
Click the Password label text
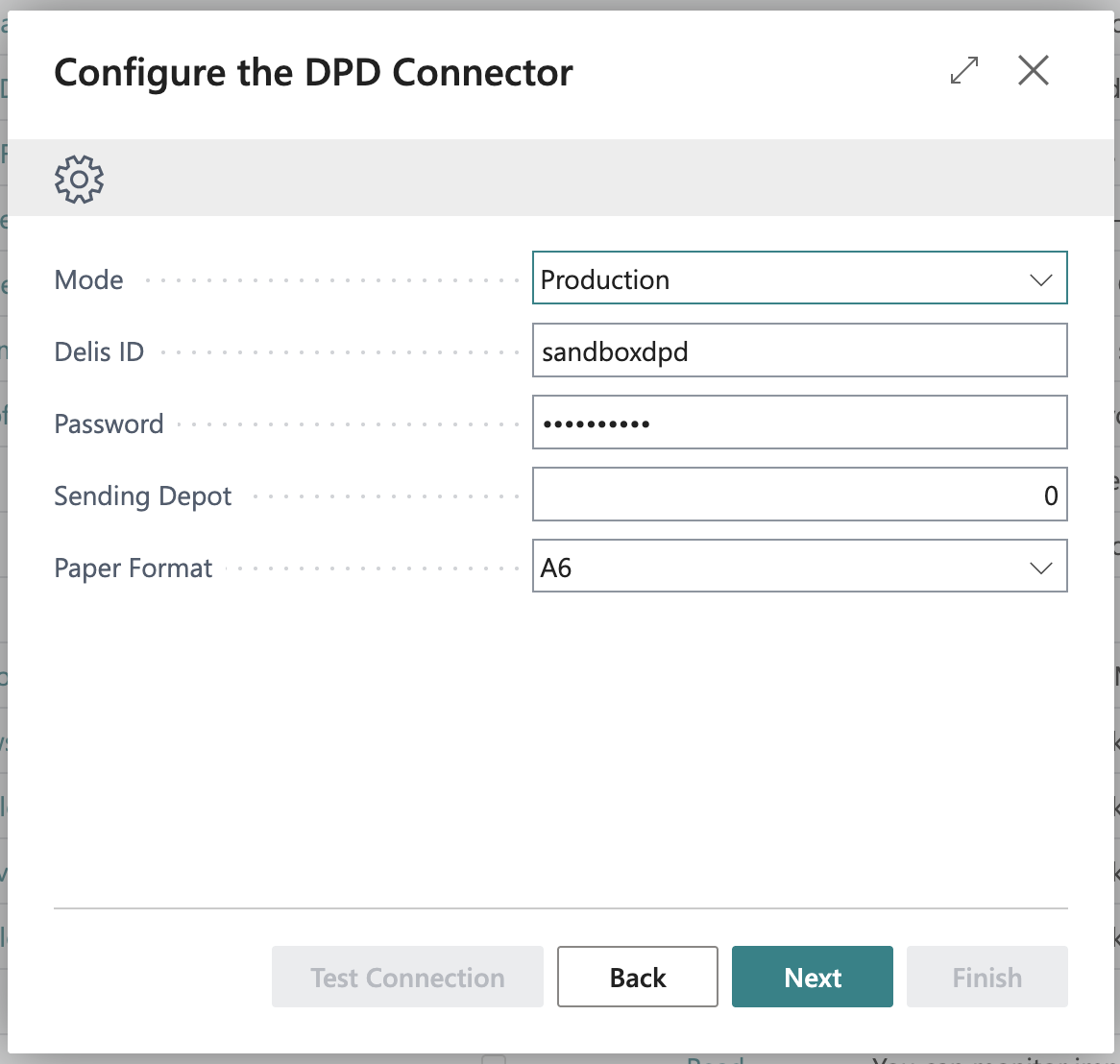(109, 423)
